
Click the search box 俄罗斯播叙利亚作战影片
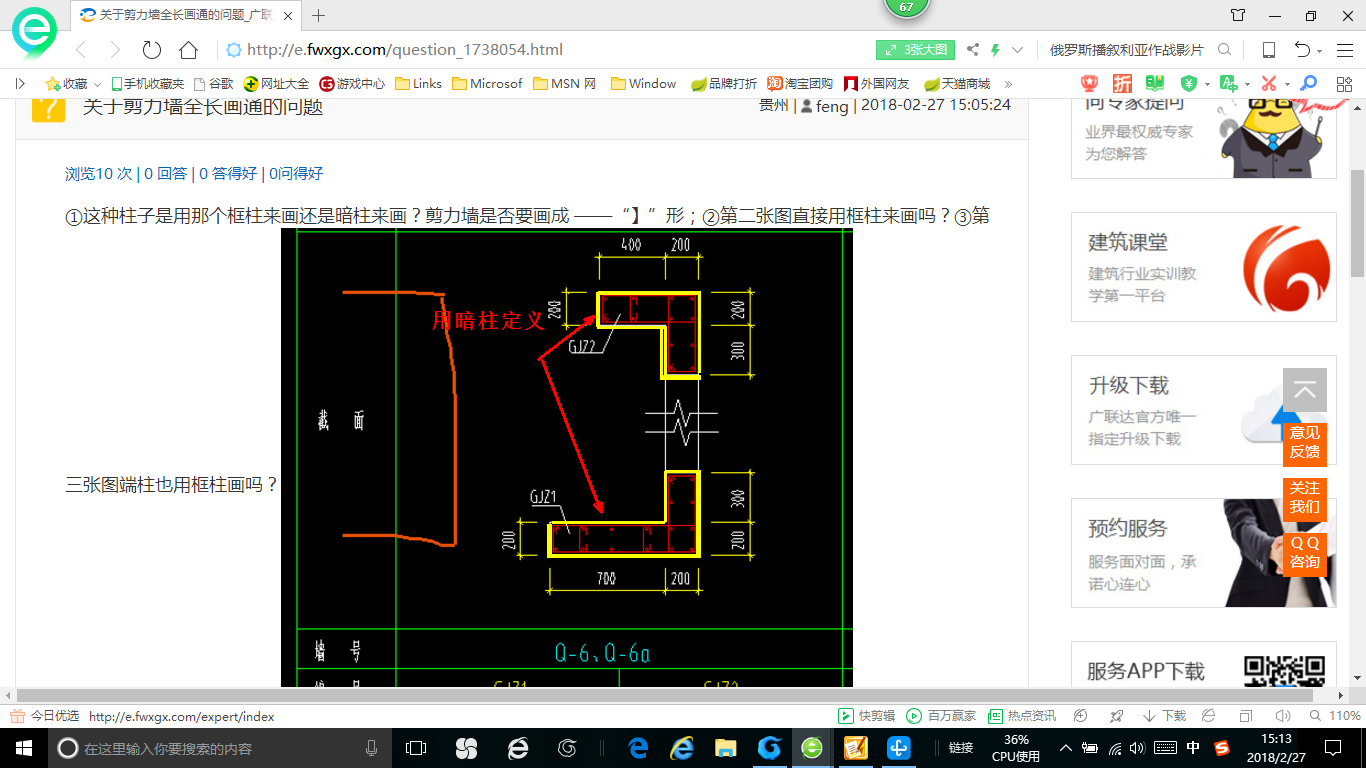click(x=1126, y=50)
